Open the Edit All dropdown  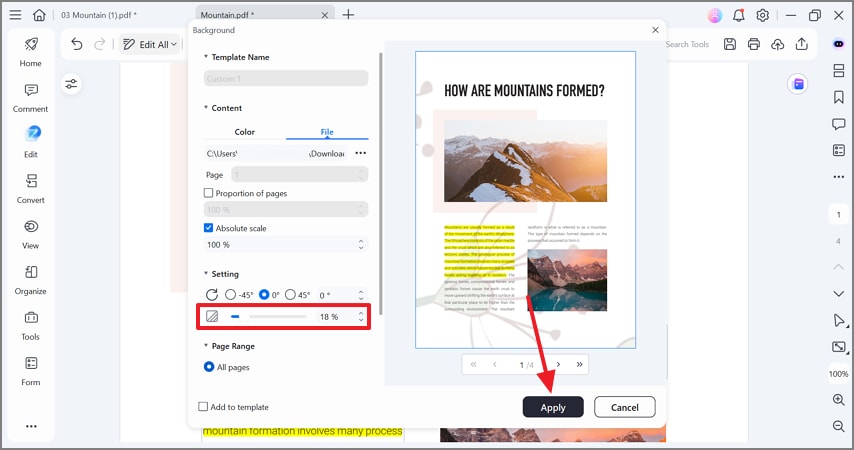pos(151,44)
